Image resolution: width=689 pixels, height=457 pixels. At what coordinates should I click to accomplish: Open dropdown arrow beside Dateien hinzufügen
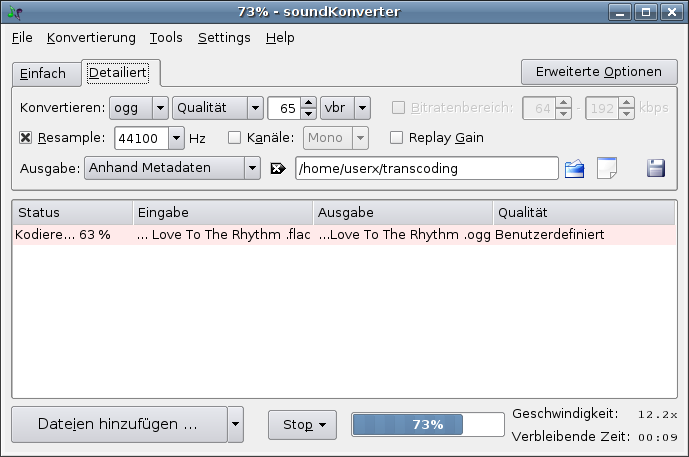pyautogui.click(x=236, y=424)
